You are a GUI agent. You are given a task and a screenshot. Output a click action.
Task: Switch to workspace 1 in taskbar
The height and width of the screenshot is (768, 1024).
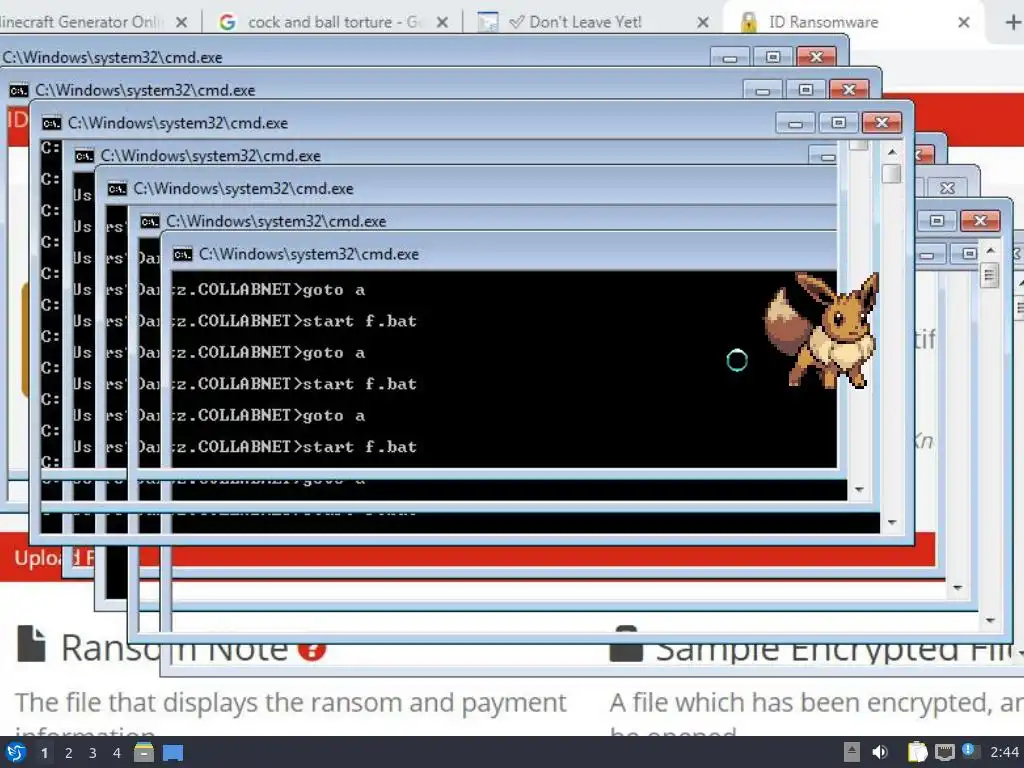tap(44, 753)
